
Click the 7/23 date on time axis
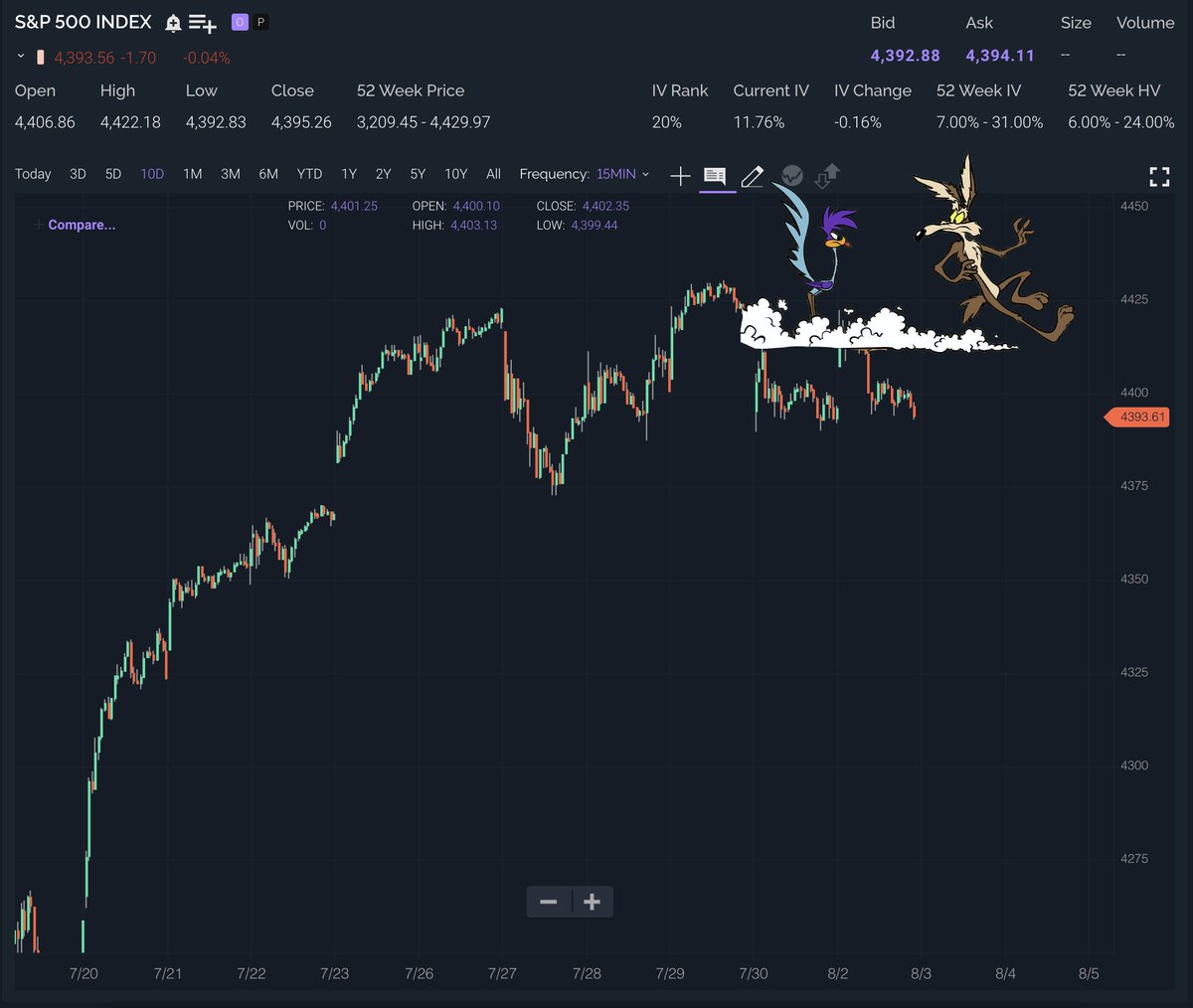[335, 974]
